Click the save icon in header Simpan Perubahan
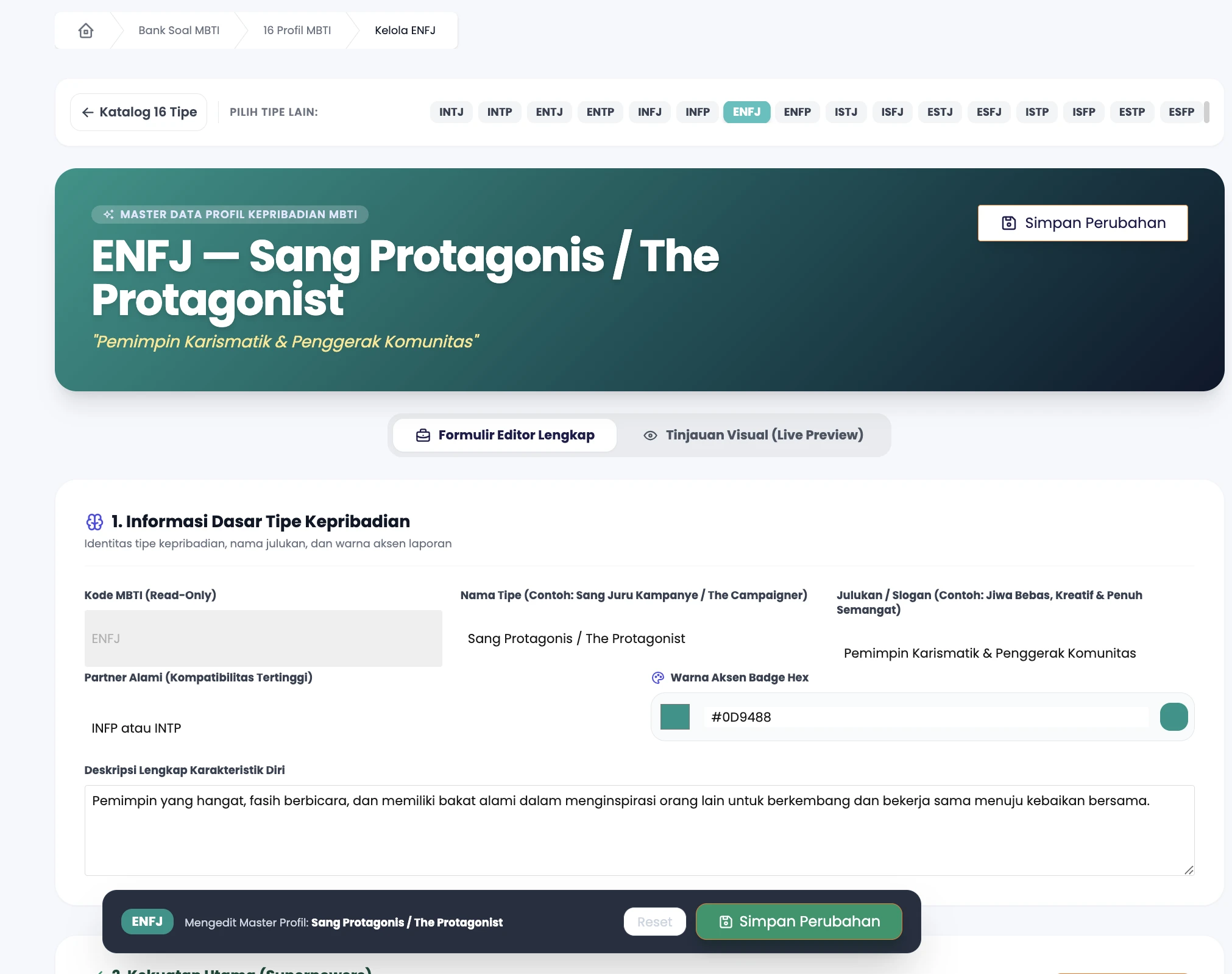Viewport: 1232px width, 974px height. pyautogui.click(x=1009, y=223)
